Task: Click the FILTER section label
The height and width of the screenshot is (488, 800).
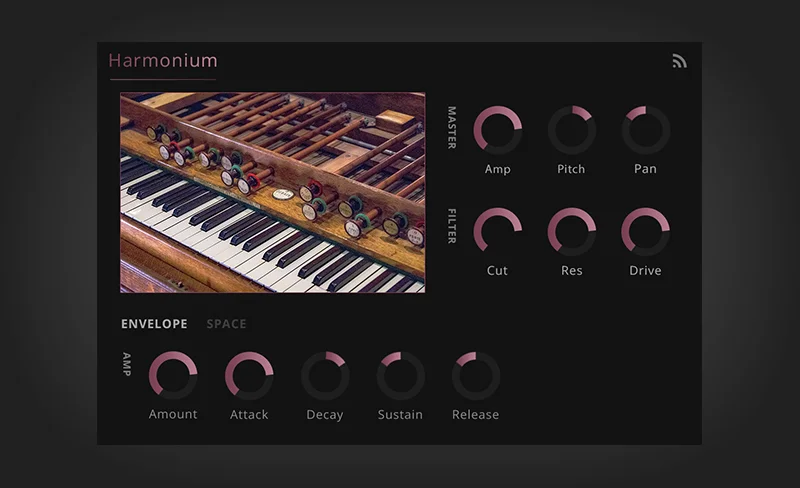Action: pos(452,226)
